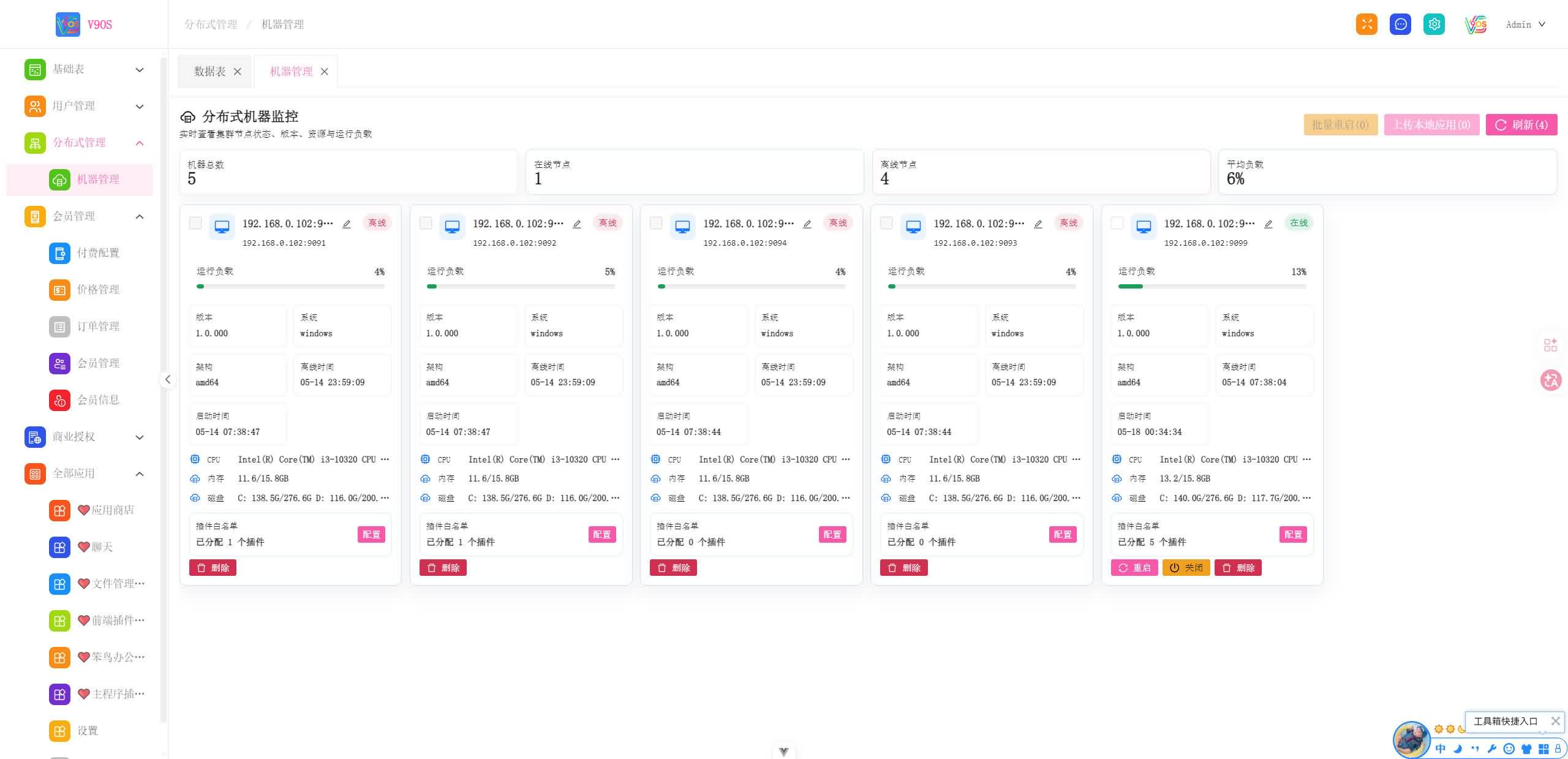
Task: Open the Admin user dropdown
Action: tap(1525, 25)
